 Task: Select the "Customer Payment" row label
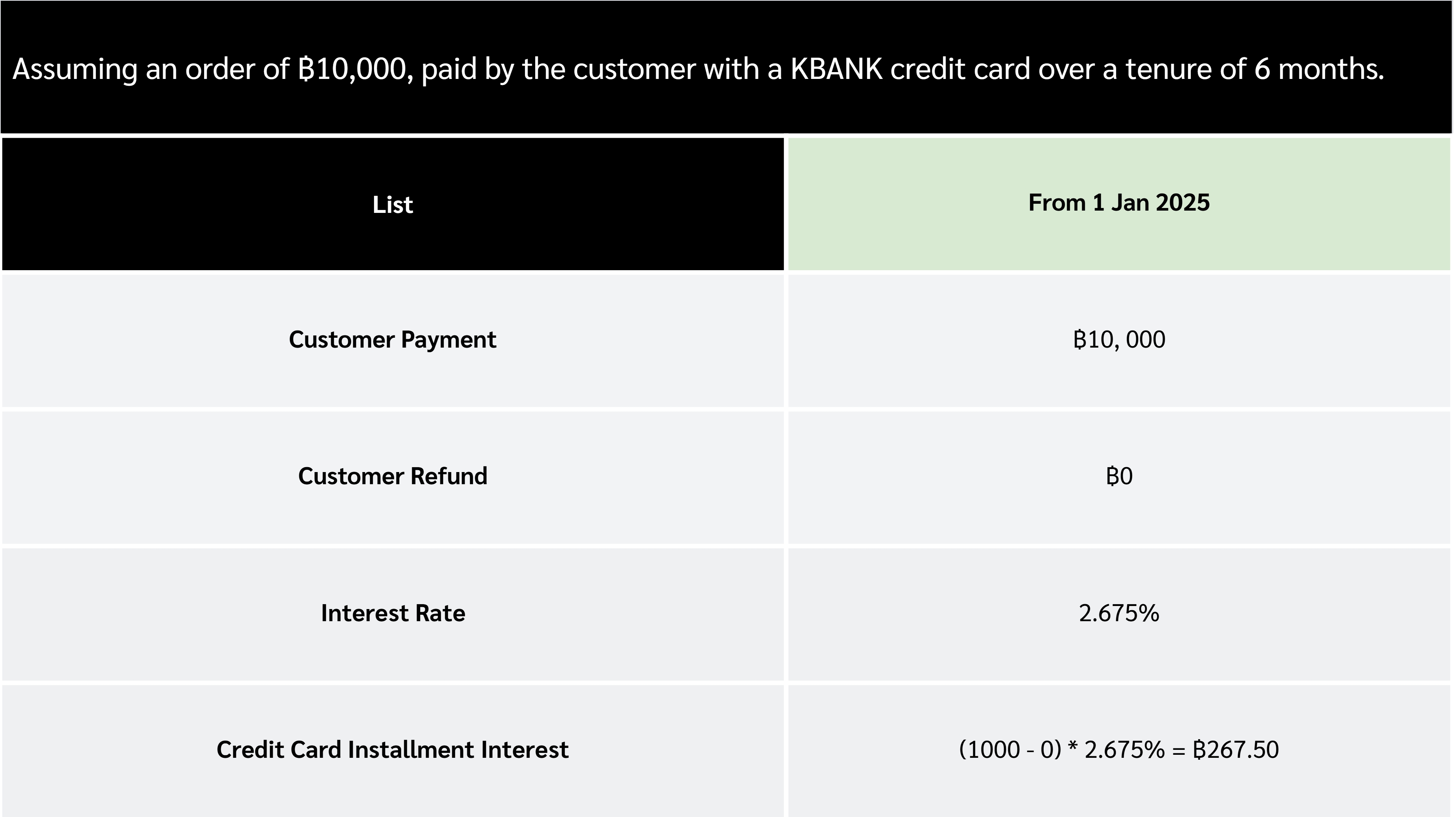[392, 340]
